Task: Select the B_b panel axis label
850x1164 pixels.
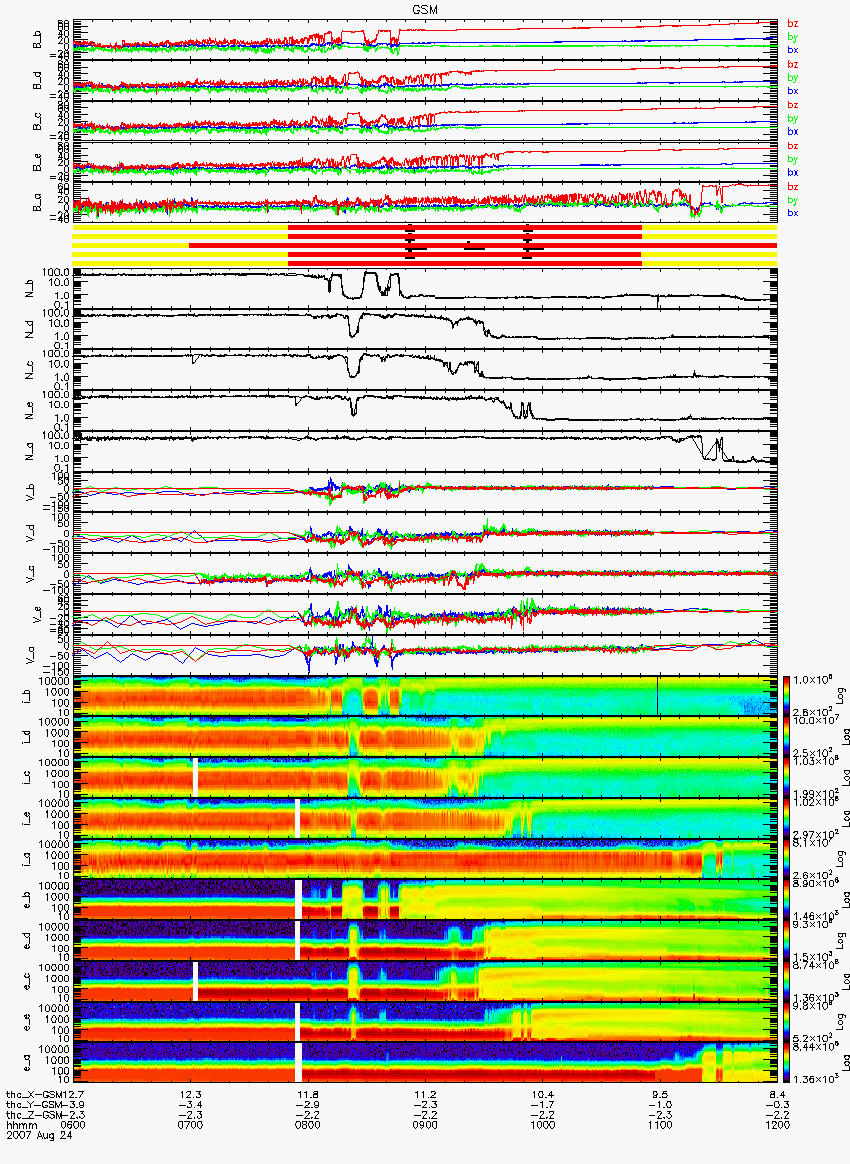Action: pyautogui.click(x=37, y=41)
